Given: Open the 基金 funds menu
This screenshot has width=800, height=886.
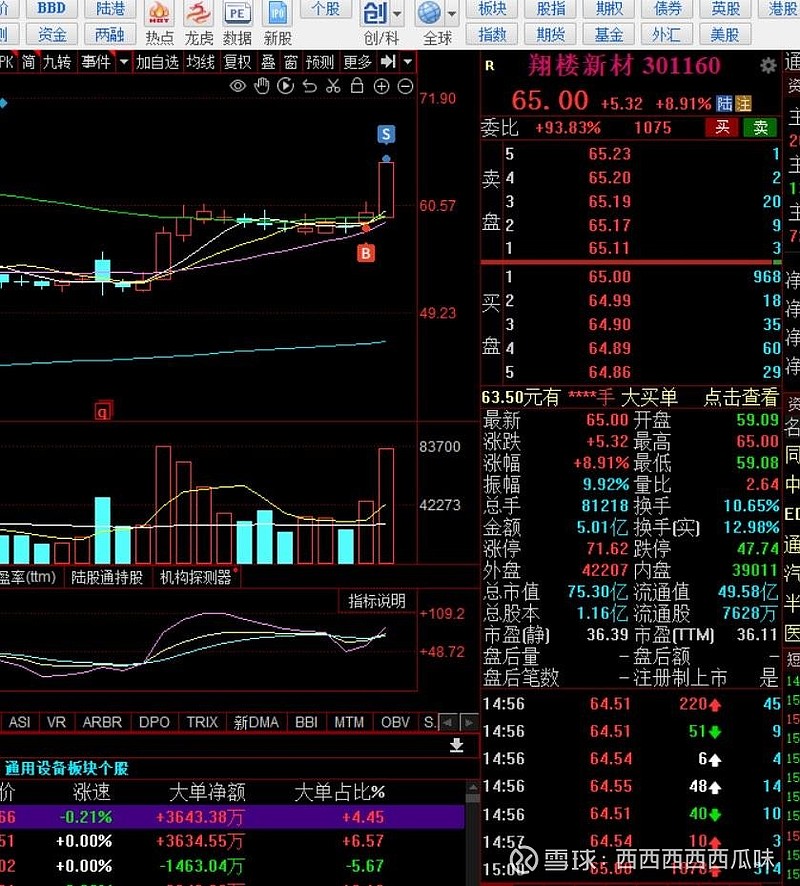Looking at the screenshot, I should click(x=609, y=35).
